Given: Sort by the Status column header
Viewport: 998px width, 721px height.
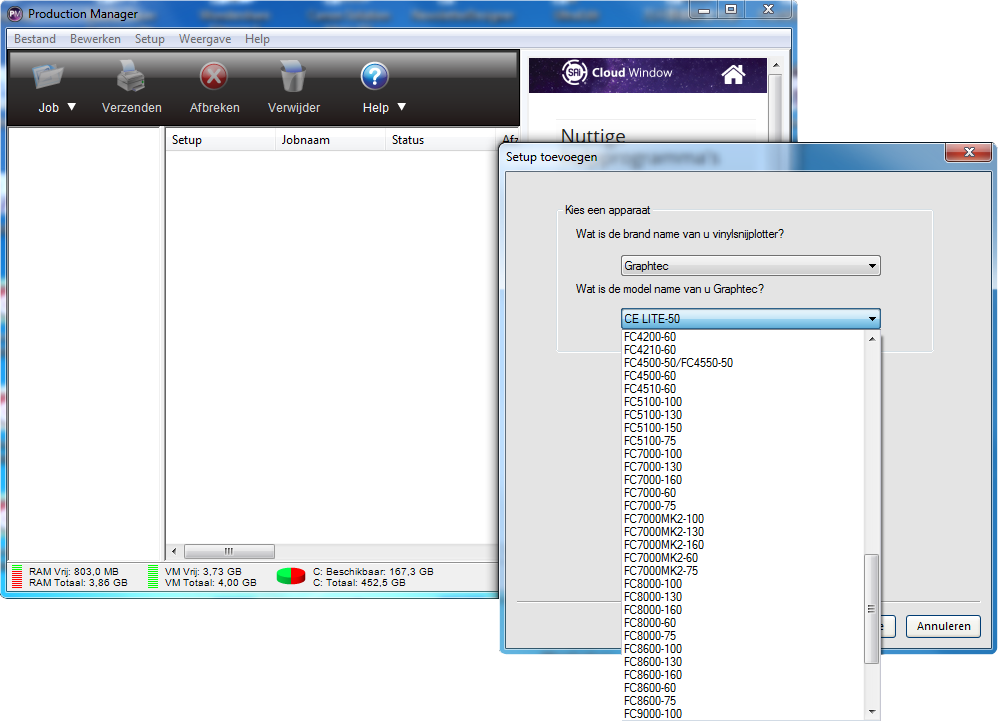Looking at the screenshot, I should [x=440, y=140].
